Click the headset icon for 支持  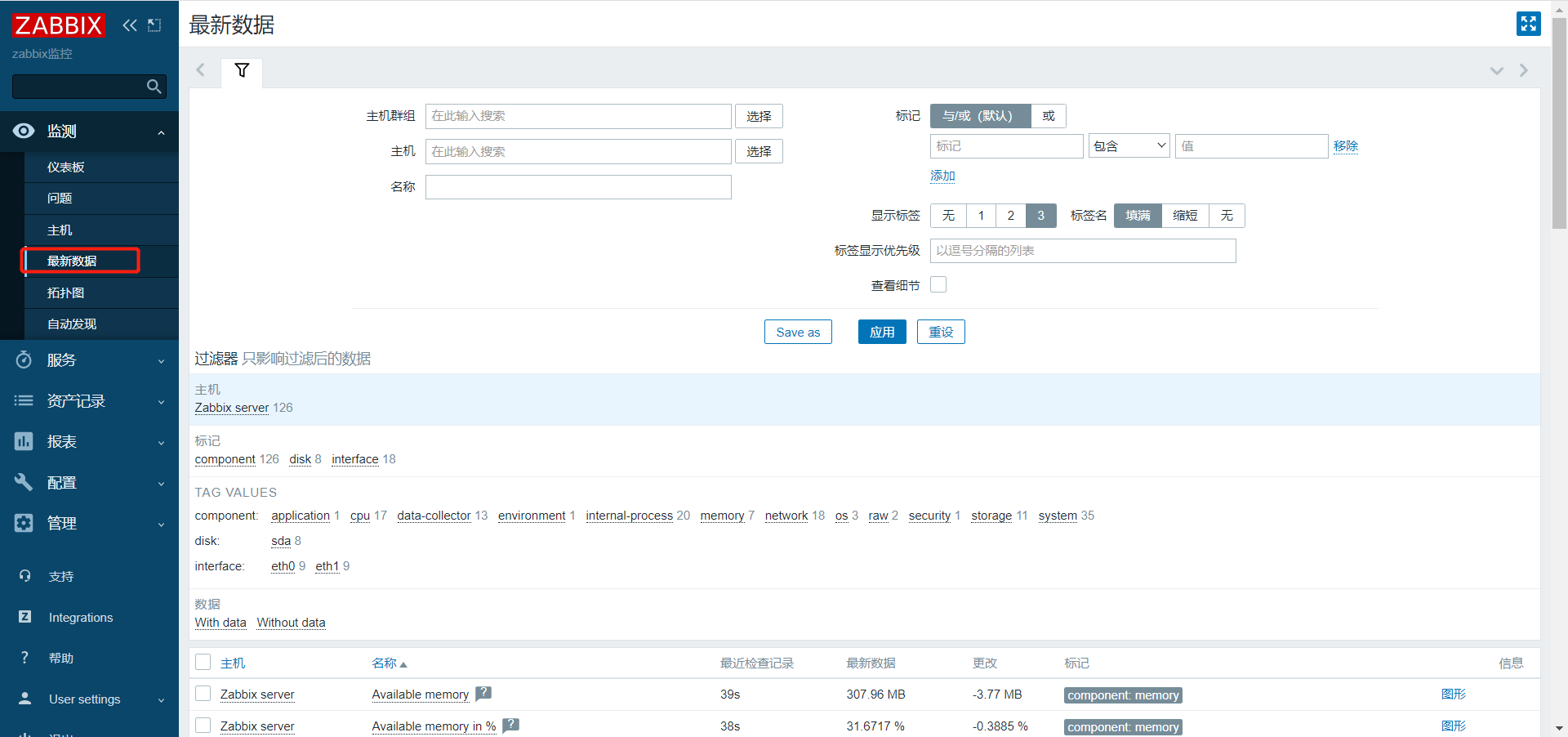pos(25,576)
